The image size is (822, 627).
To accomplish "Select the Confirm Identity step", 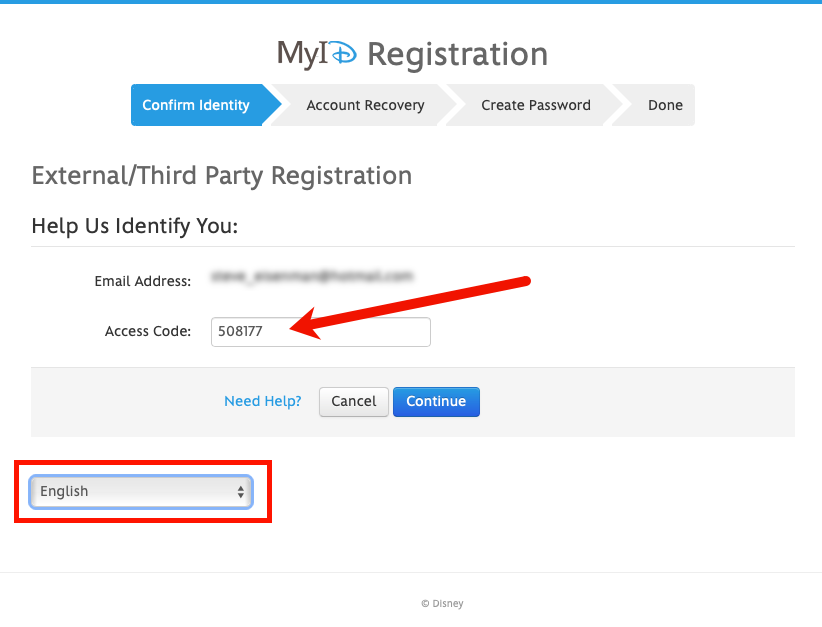I will point(196,105).
